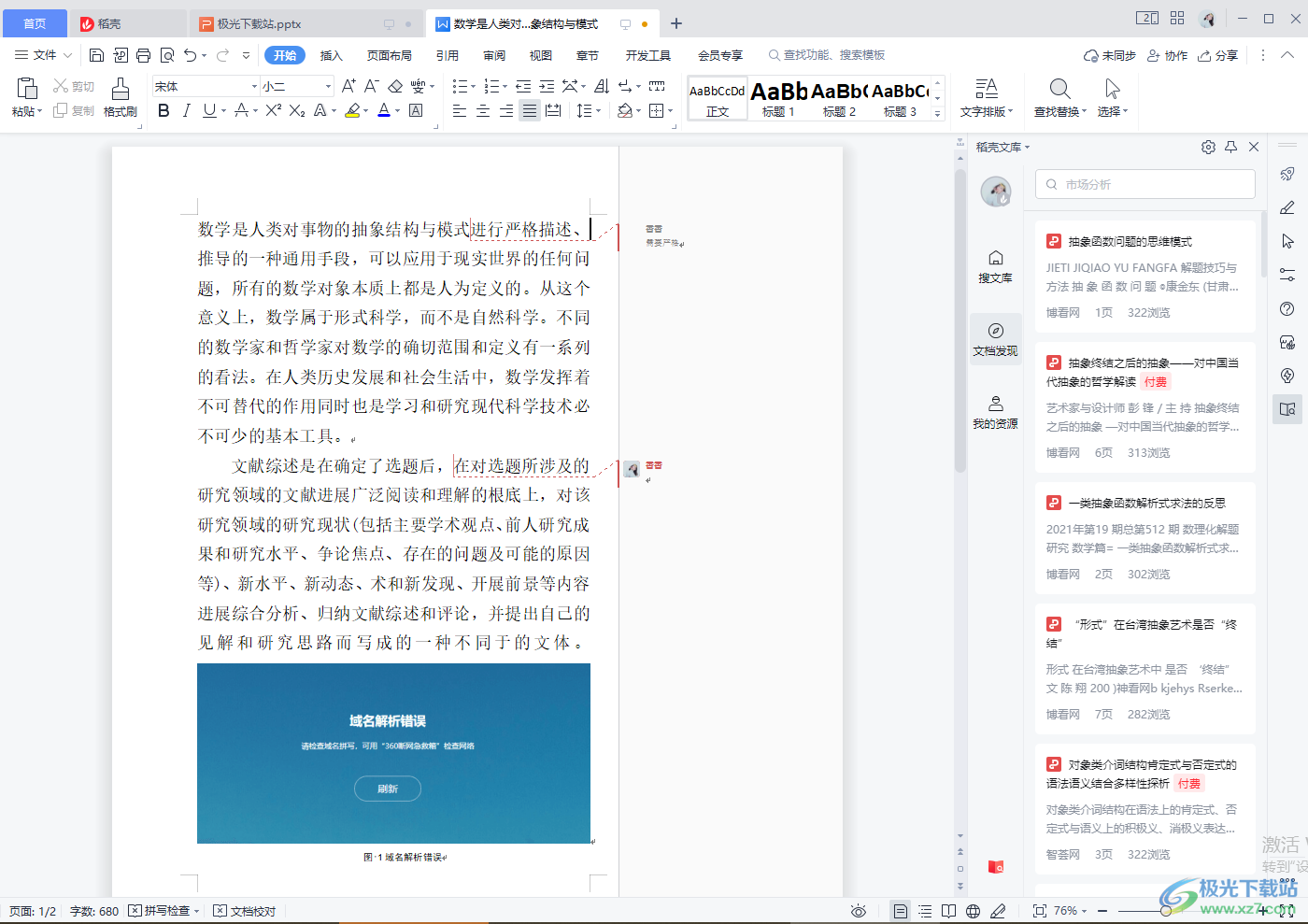Screen dimensions: 1308x924
Task: Click the 分享 share button
Action: click(x=1218, y=55)
